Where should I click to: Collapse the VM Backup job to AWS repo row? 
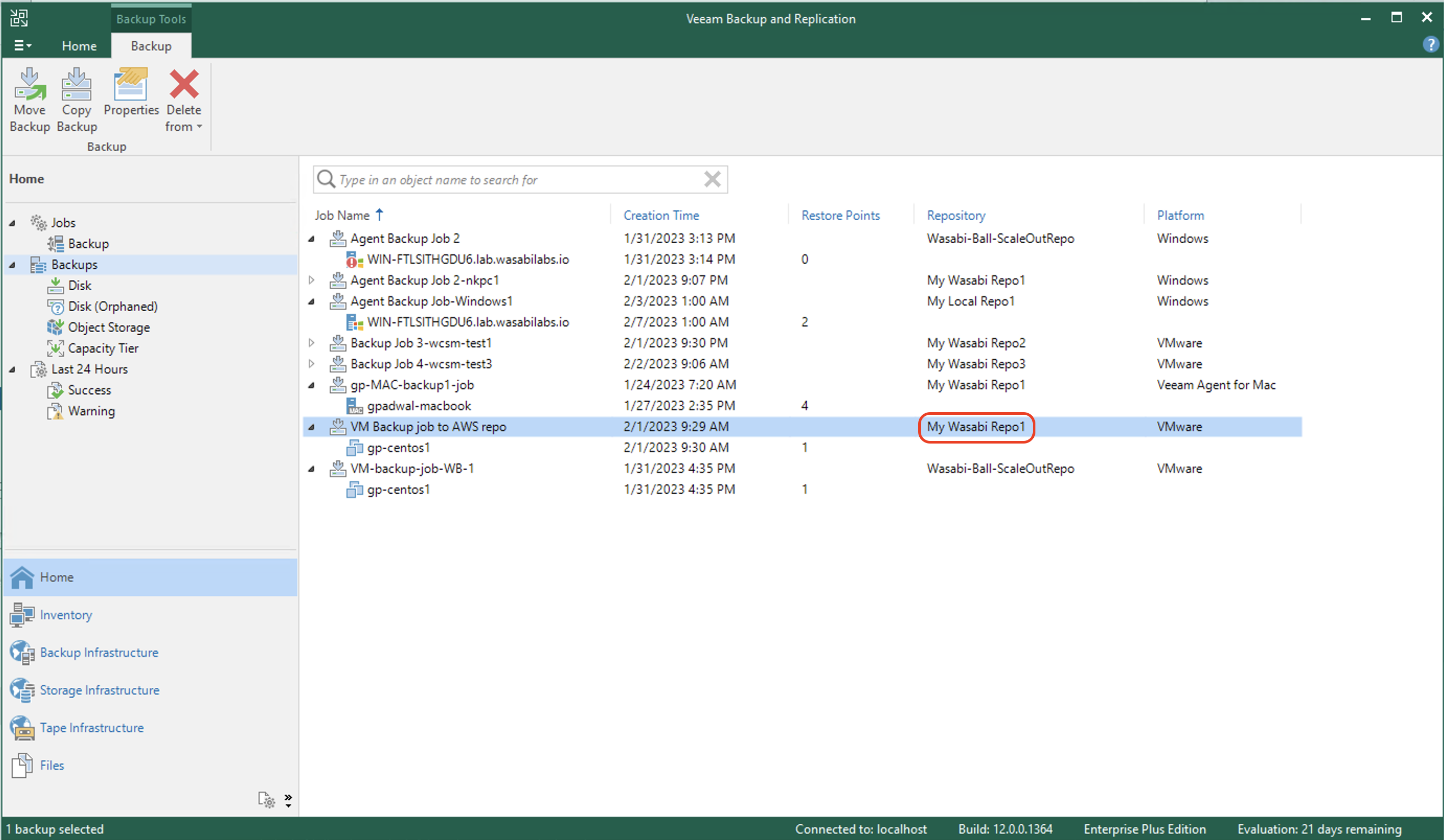(311, 427)
